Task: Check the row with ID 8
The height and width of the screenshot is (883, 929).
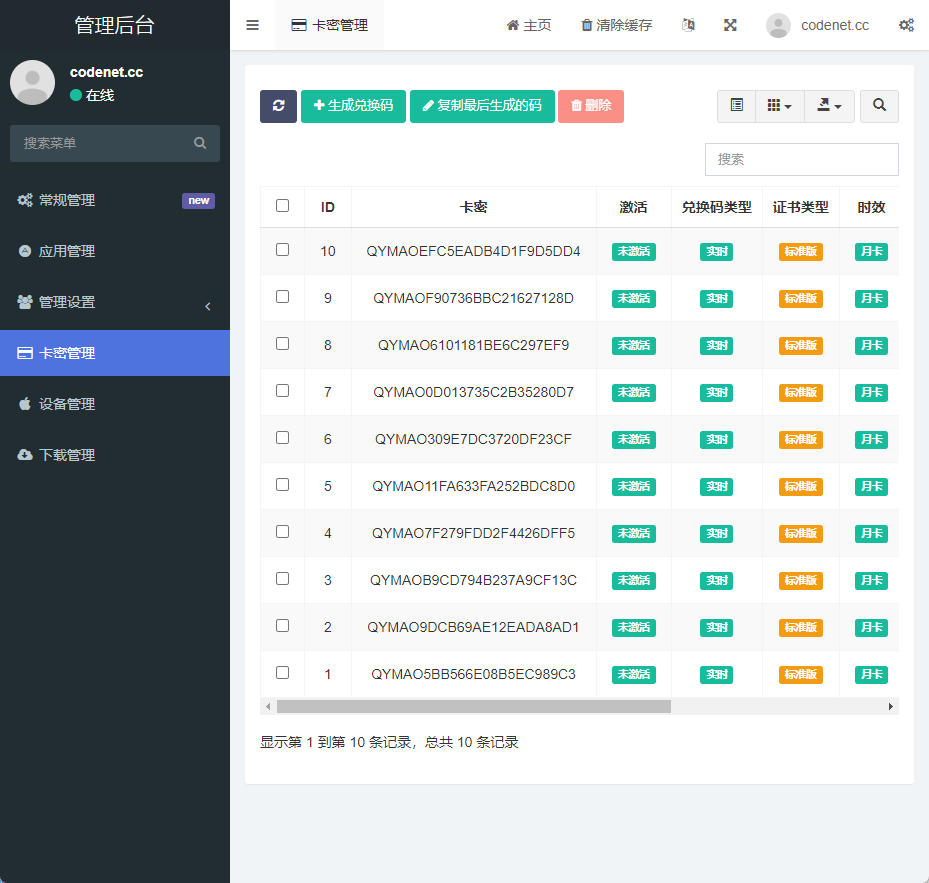Action: pos(283,344)
